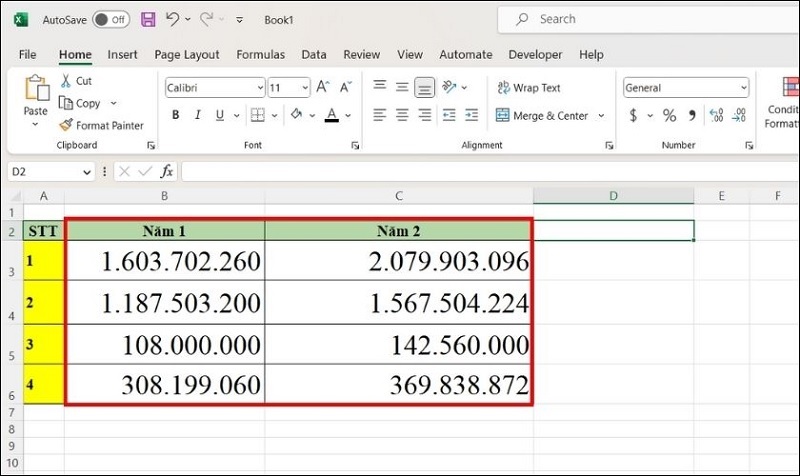The width and height of the screenshot is (800, 476).
Task: Click the Name Box showing D2
Action: click(50, 171)
